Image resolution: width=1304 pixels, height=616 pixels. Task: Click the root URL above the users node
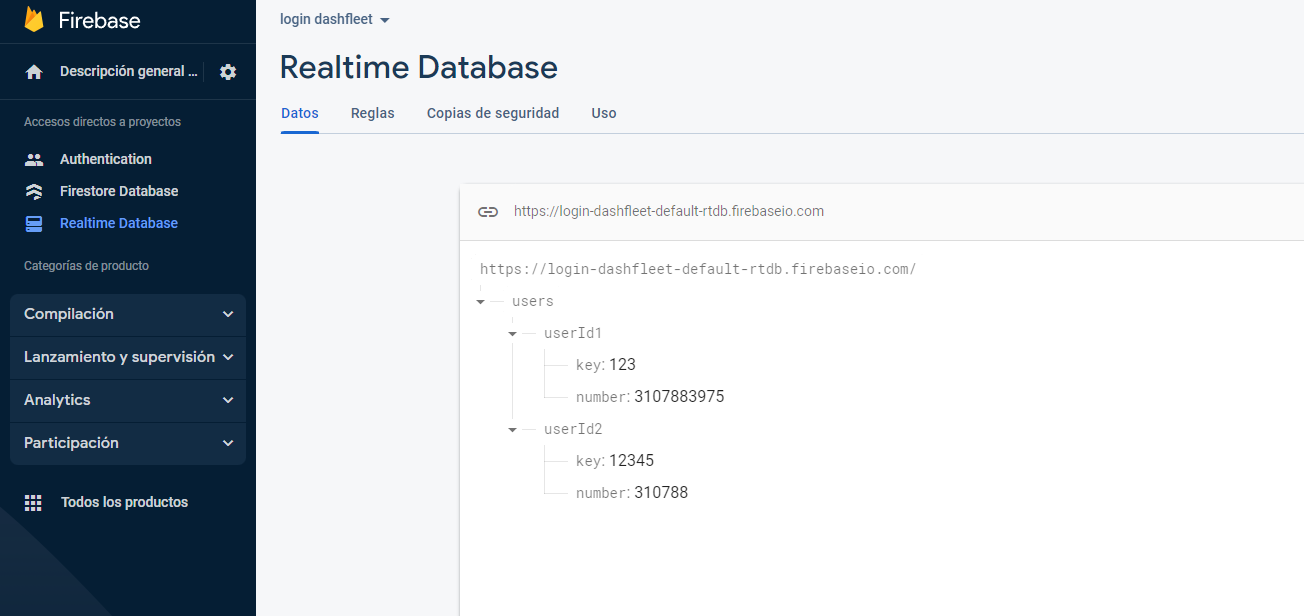point(698,269)
